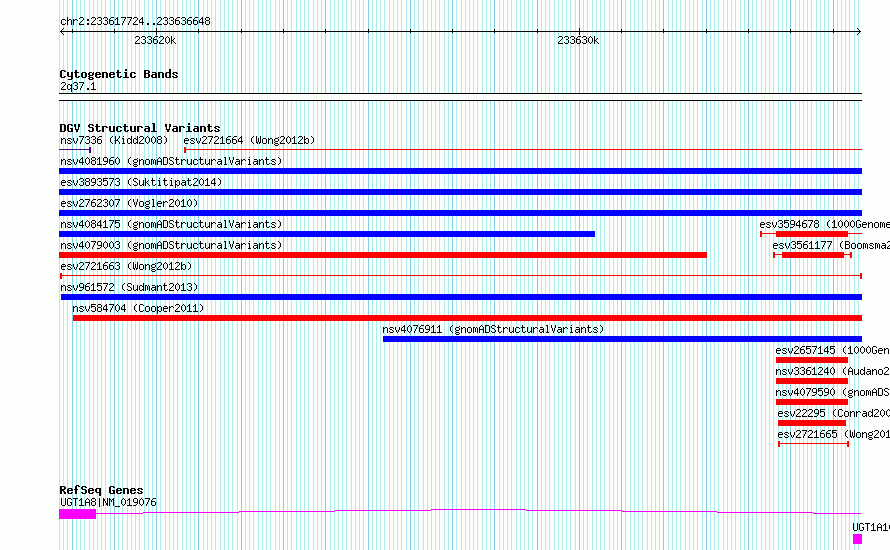Open the esv3561177 Boomsma label
The width and height of the screenshot is (890, 550).
click(x=831, y=245)
